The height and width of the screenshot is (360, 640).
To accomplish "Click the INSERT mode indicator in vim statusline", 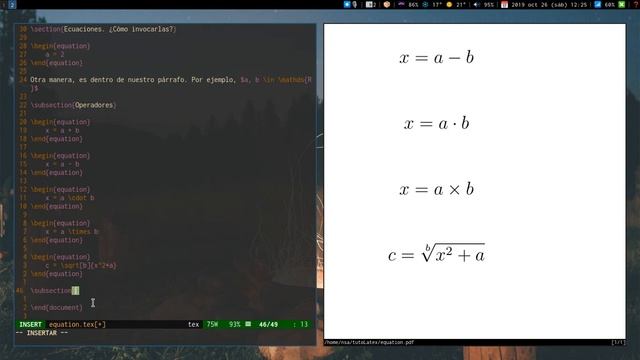I will [x=30, y=324].
